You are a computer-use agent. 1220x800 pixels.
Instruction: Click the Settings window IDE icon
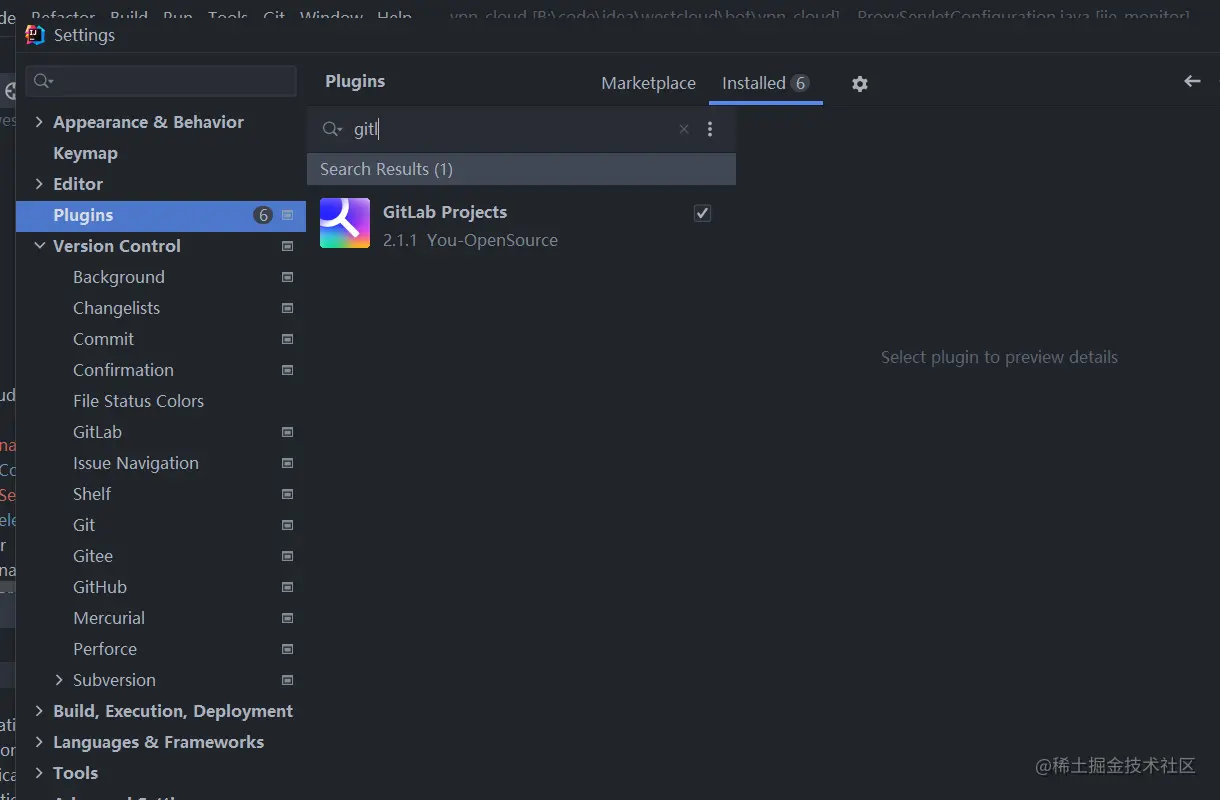pyautogui.click(x=33, y=34)
